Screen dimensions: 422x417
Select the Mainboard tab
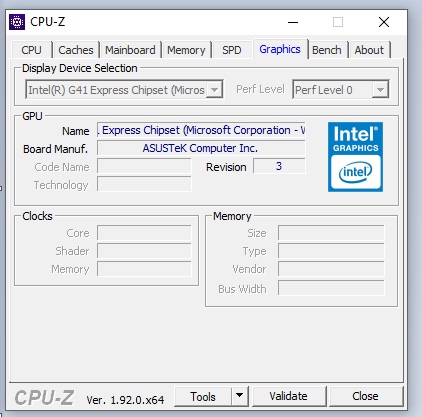pos(130,50)
